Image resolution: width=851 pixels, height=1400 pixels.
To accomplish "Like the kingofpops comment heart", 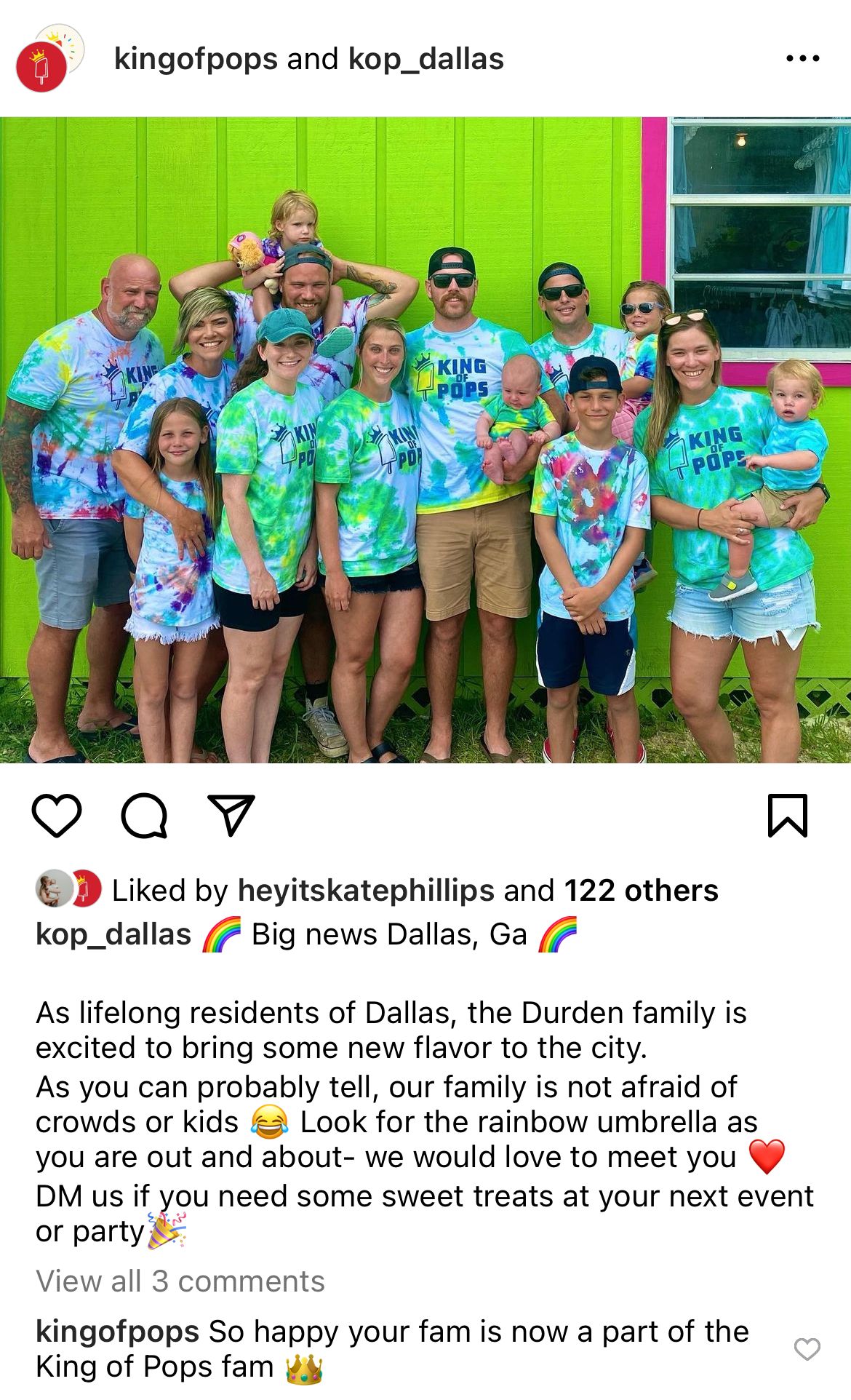I will [x=807, y=1349].
